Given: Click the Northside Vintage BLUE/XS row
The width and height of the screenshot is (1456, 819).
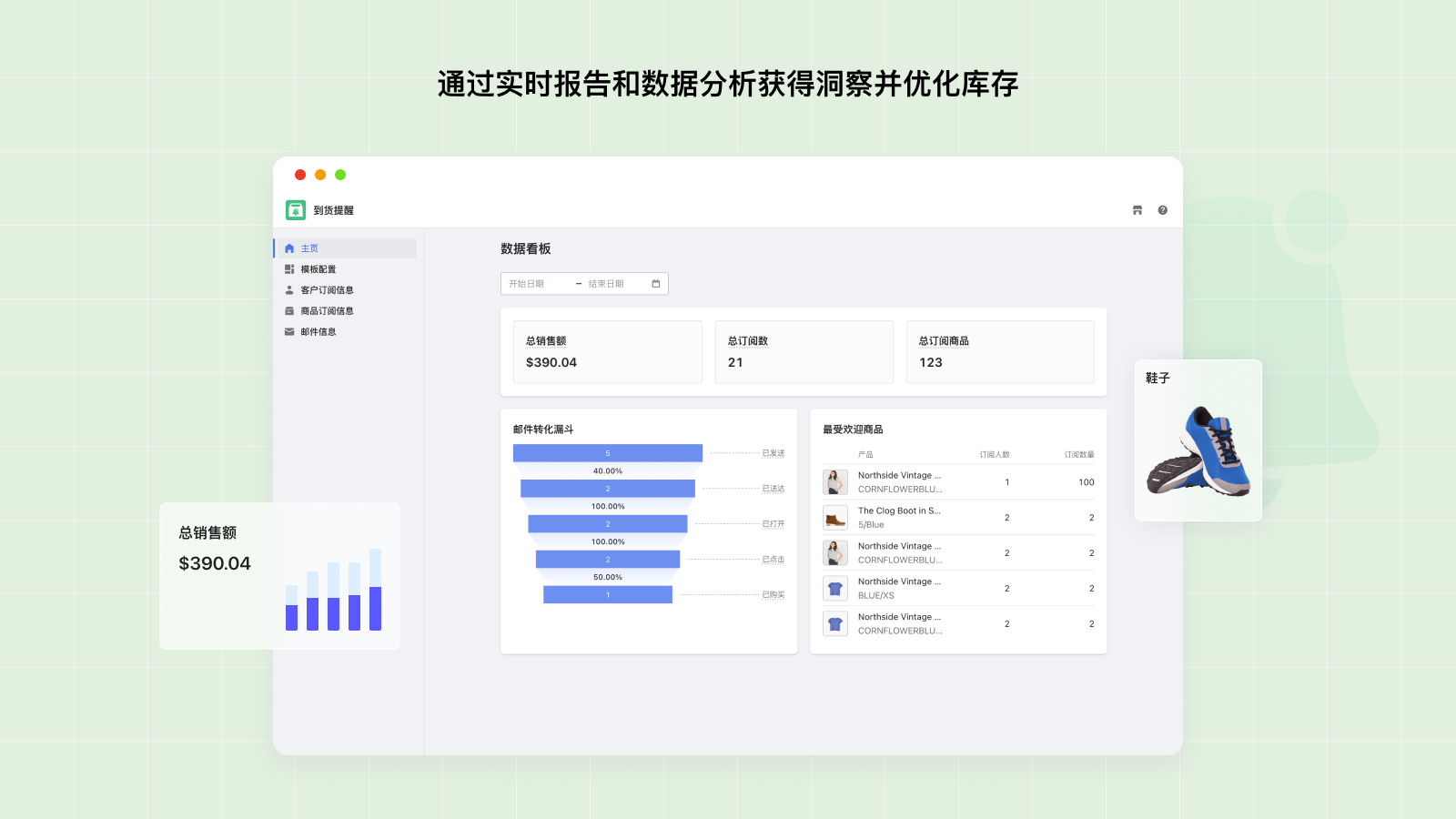Looking at the screenshot, I should pyautogui.click(x=957, y=589).
